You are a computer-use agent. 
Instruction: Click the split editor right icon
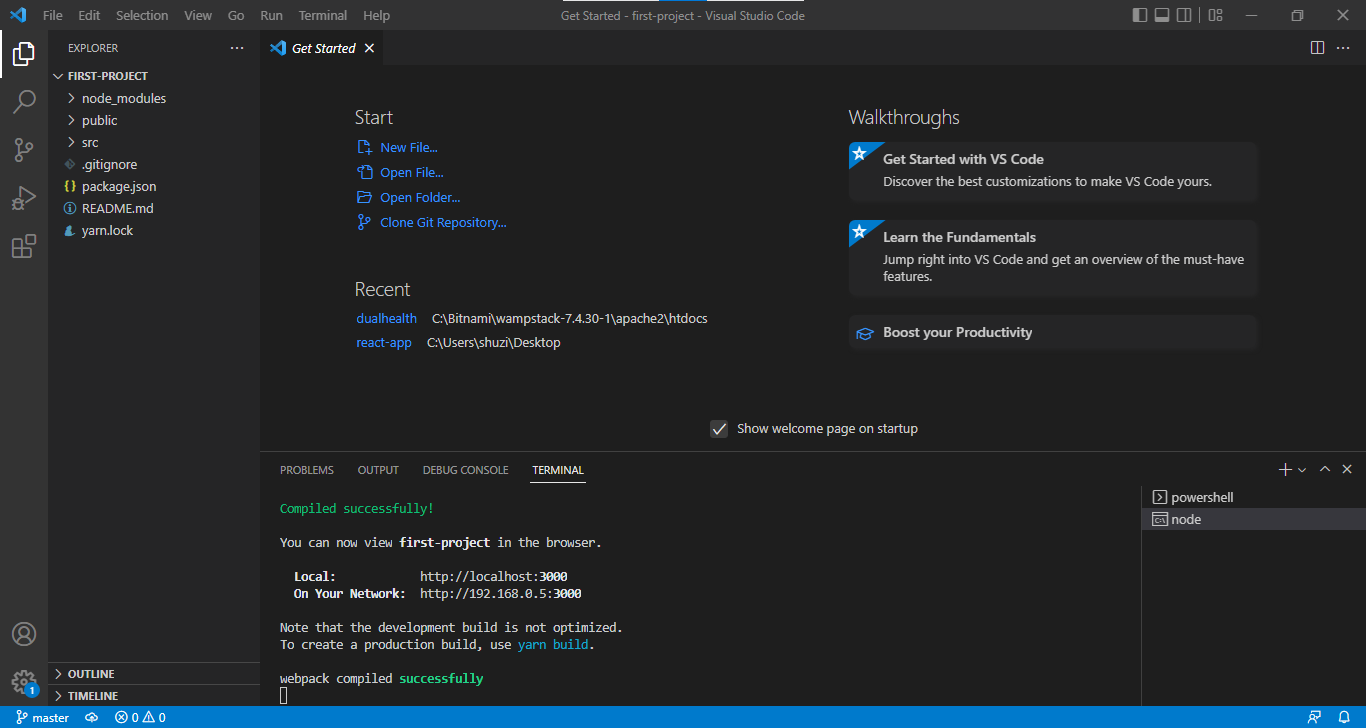[x=1318, y=48]
